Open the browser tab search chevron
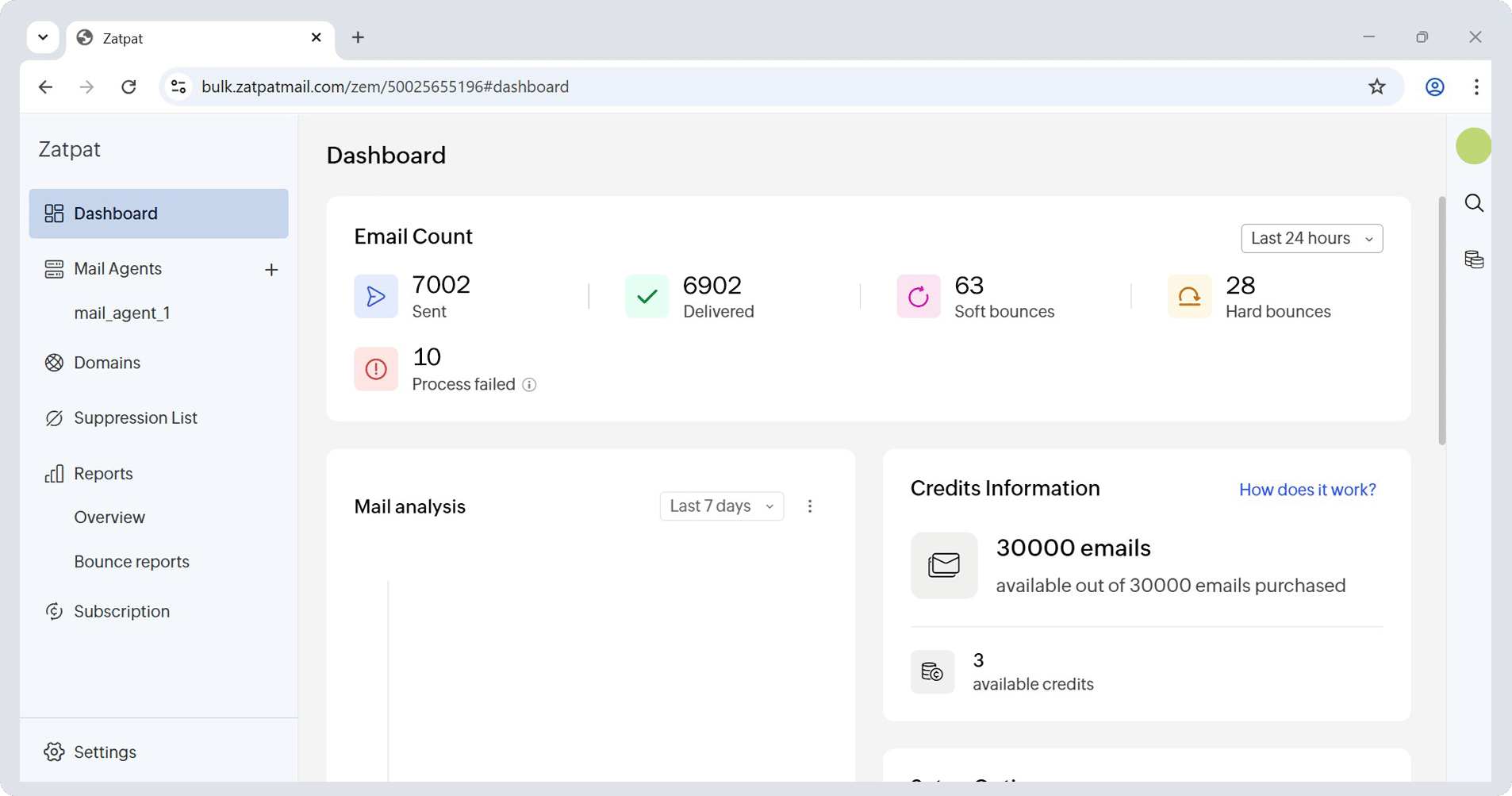This screenshot has width=1512, height=796. click(x=43, y=37)
